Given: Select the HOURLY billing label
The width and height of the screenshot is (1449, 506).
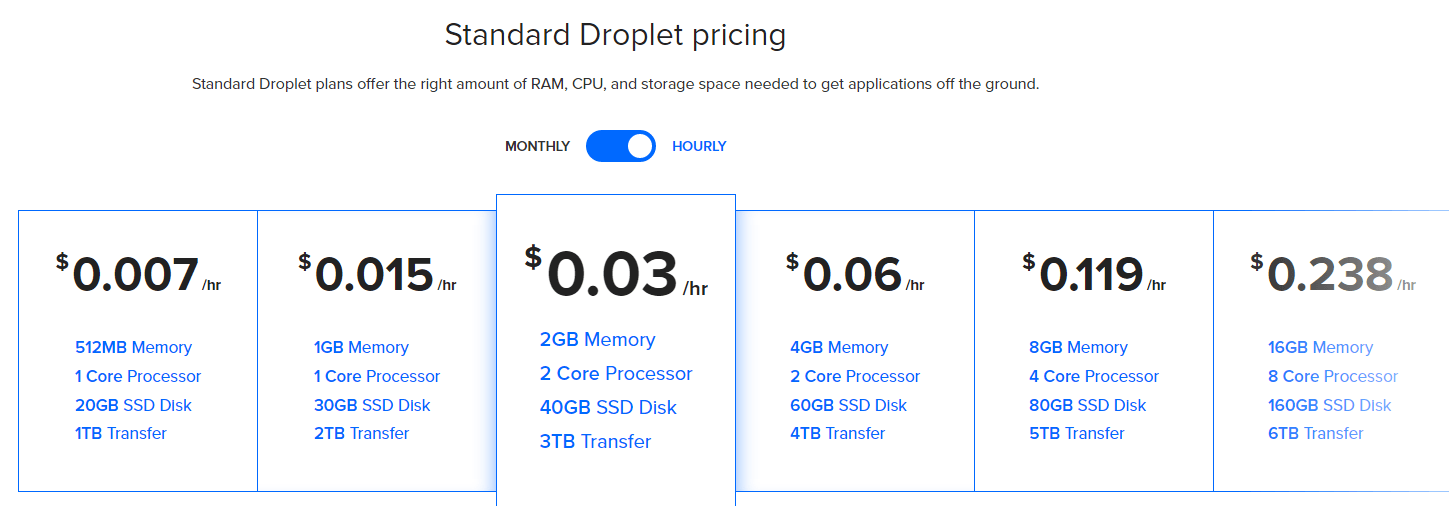Looking at the screenshot, I should pos(699,146).
